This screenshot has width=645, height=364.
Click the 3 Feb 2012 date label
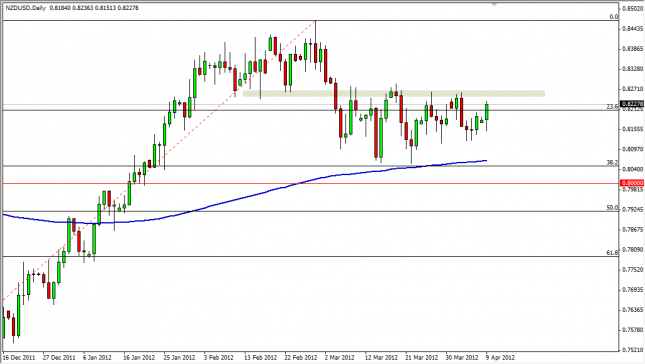(218, 358)
